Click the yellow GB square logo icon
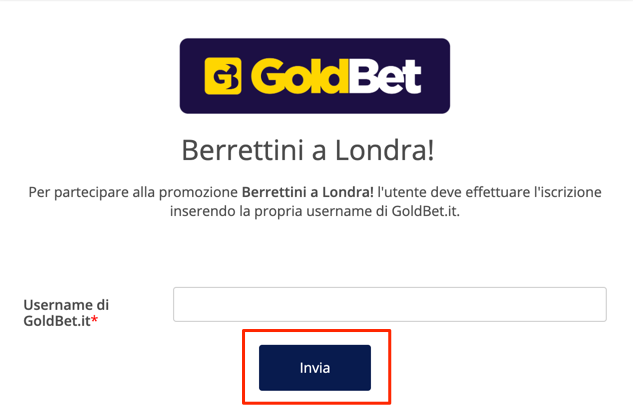 coord(223,76)
